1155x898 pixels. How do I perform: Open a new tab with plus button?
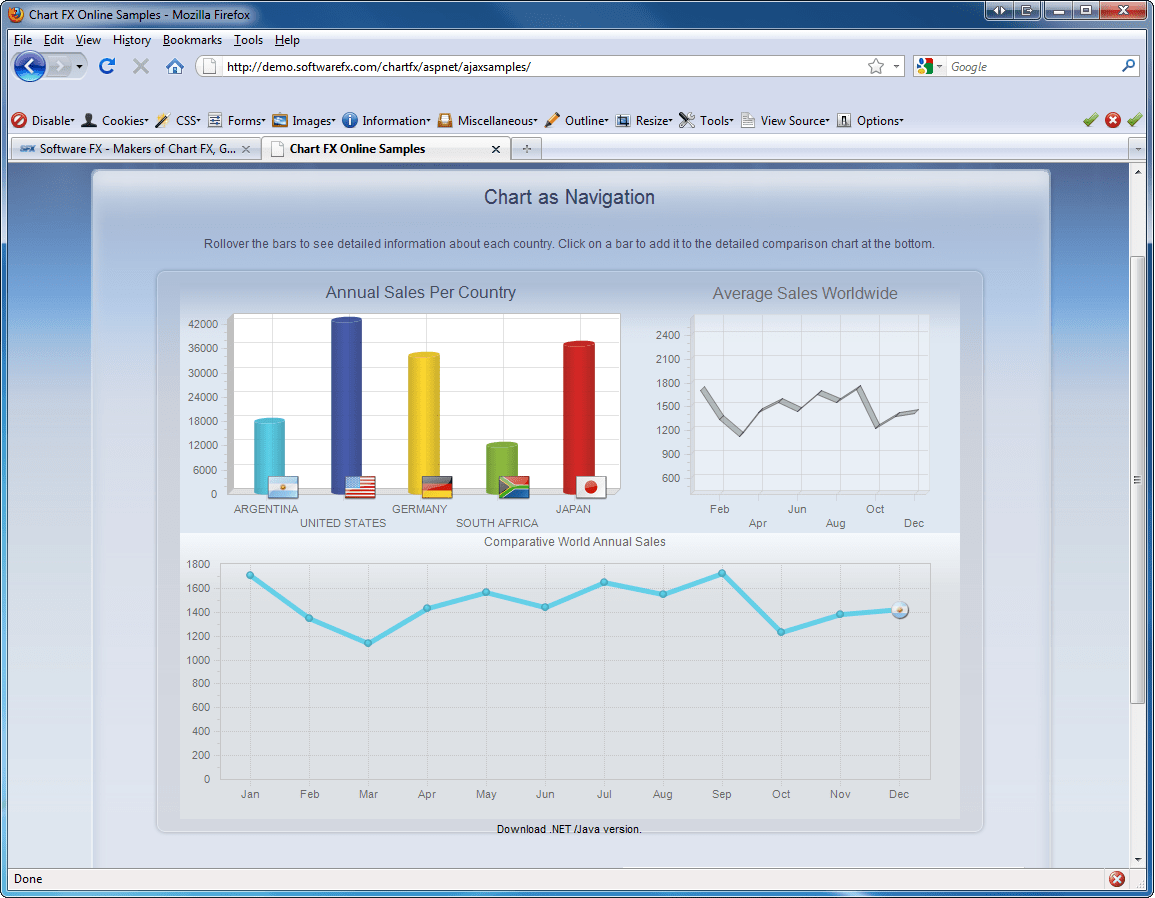[527, 149]
